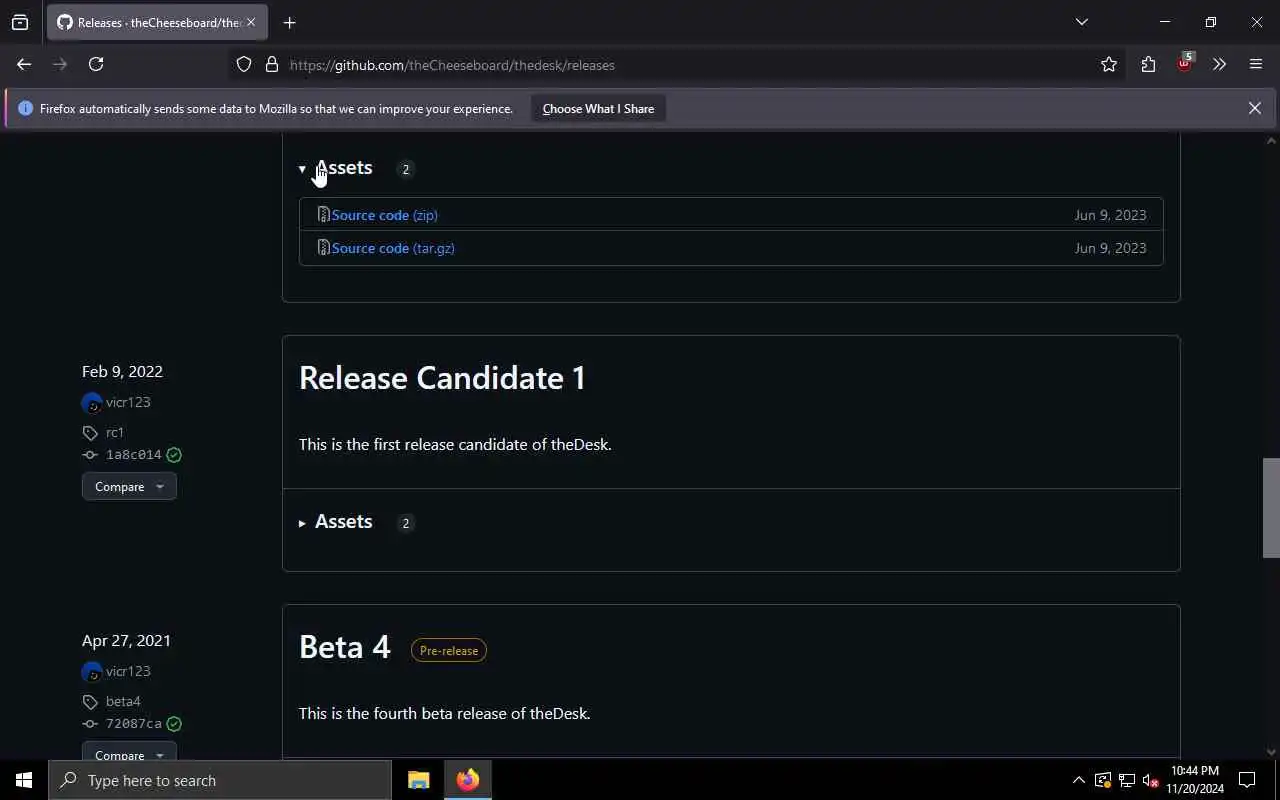Click the Feb 9, 2022 release date

coord(122,371)
